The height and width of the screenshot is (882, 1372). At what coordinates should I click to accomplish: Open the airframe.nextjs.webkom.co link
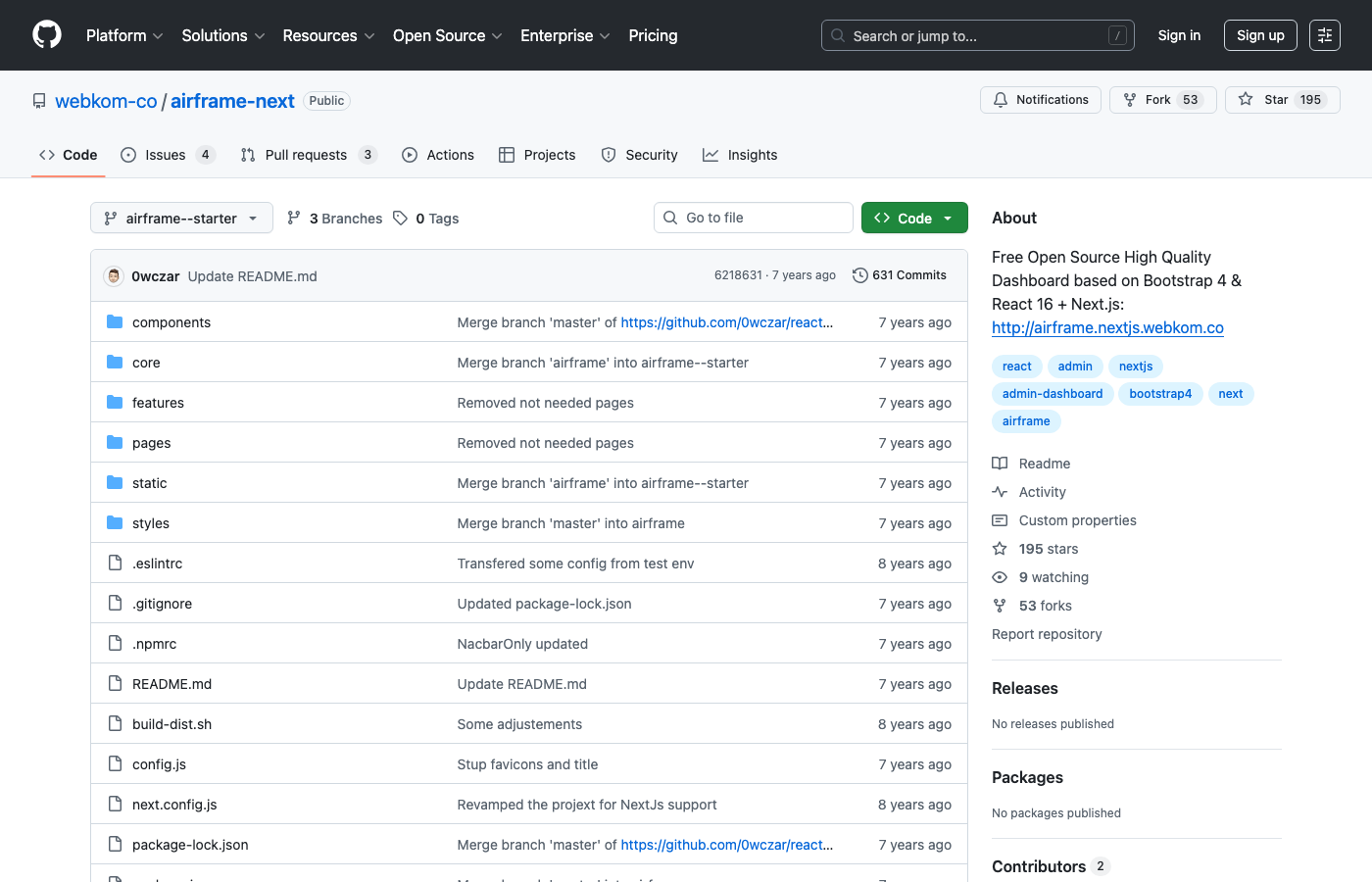pos(1107,327)
